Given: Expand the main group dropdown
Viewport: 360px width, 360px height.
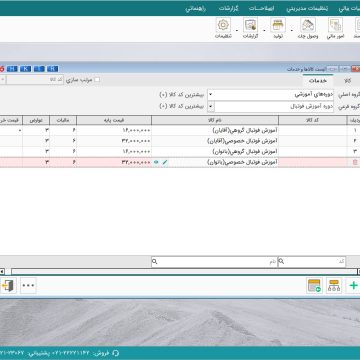Looking at the screenshot, I should [x=210, y=95].
